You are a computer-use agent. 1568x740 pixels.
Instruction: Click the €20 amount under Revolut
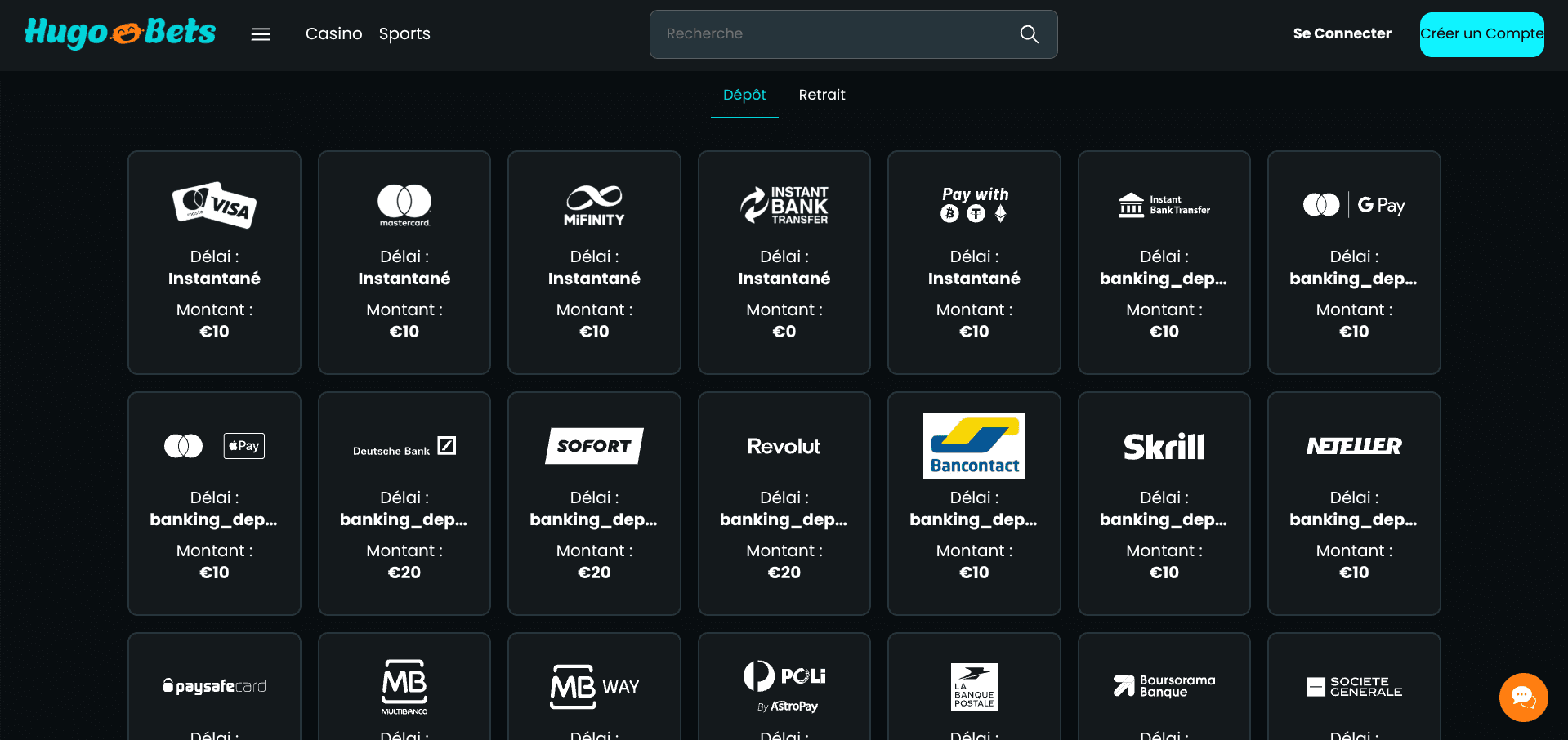[784, 573]
